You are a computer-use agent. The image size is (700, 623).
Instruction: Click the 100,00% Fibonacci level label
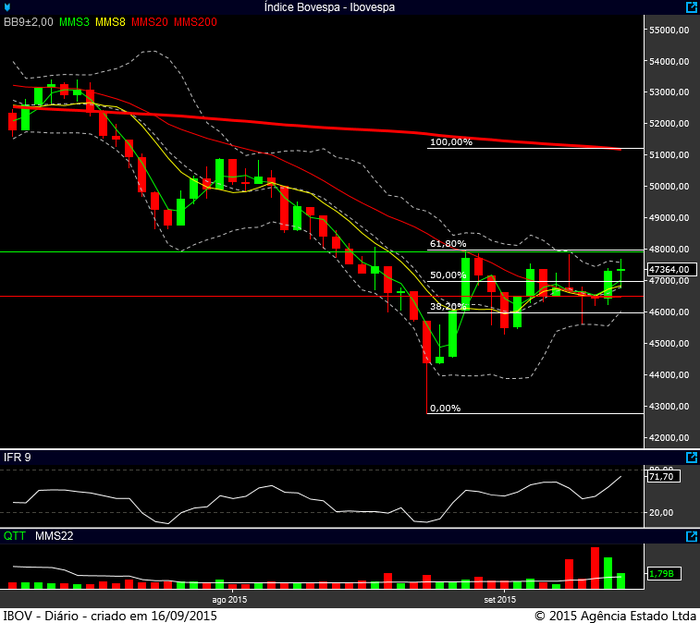(451, 142)
